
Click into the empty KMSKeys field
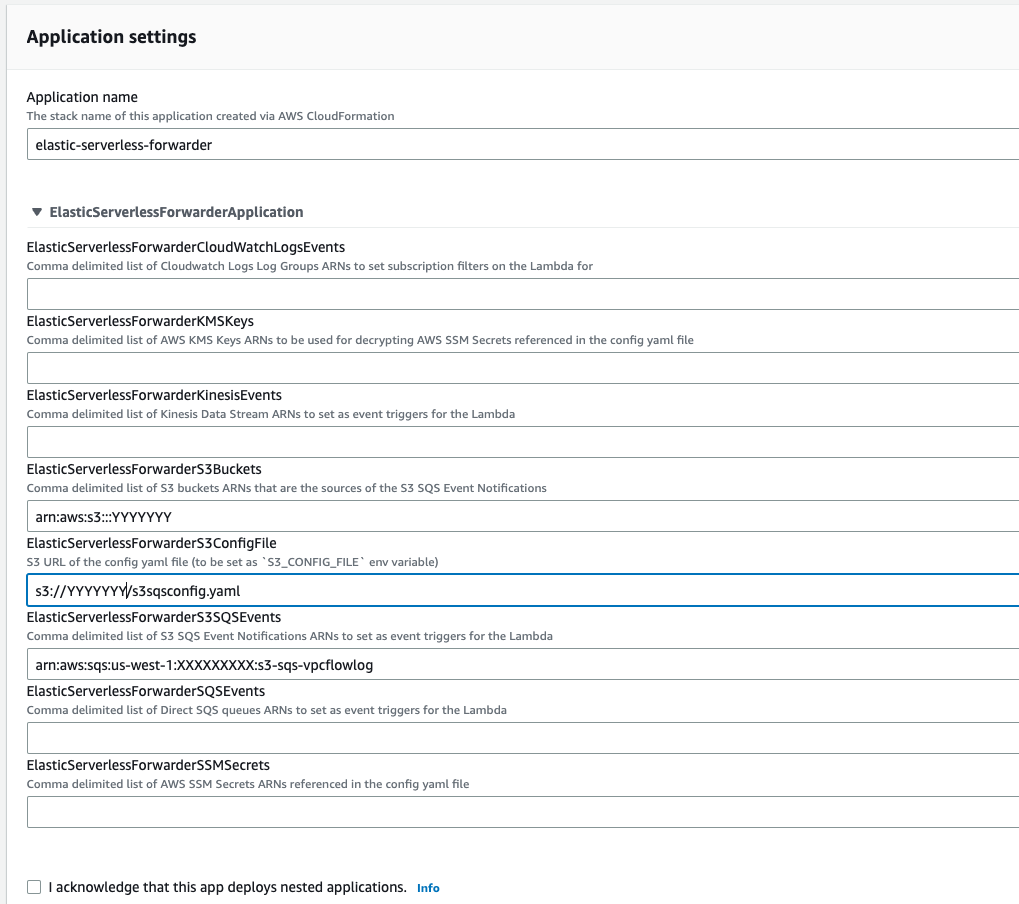pos(520,368)
